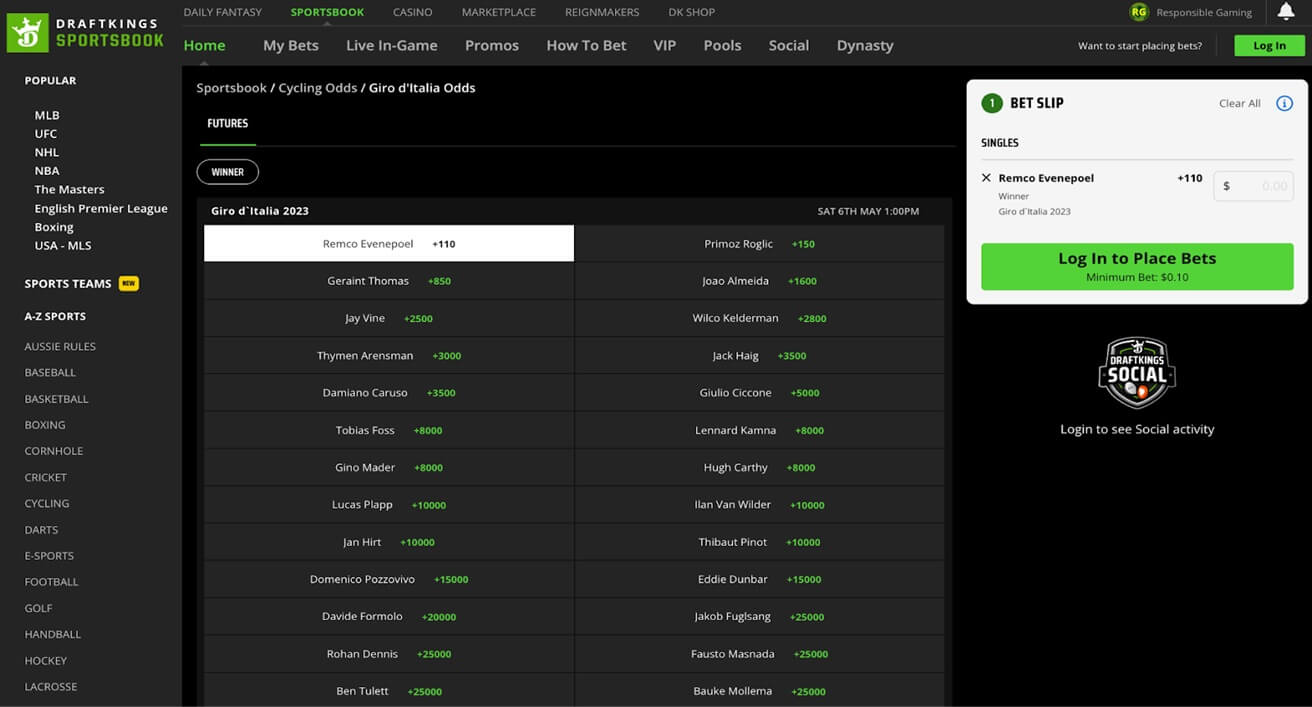Expand the Cycling sports category

(x=46, y=503)
